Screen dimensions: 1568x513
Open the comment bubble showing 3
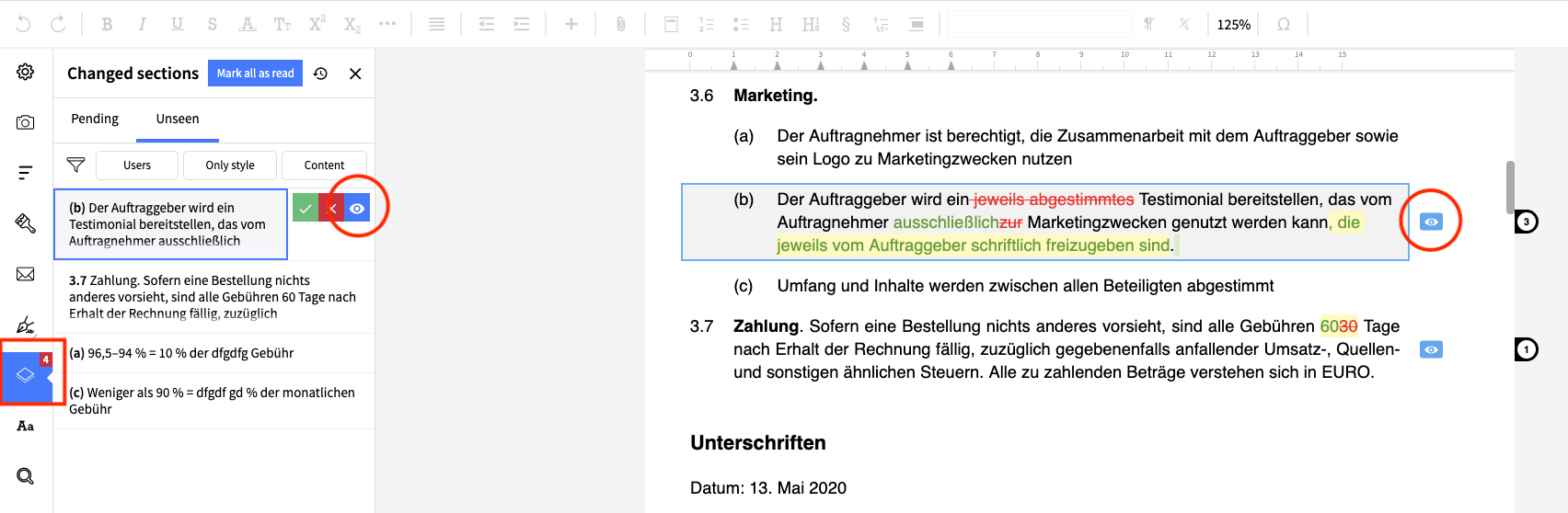click(1527, 222)
